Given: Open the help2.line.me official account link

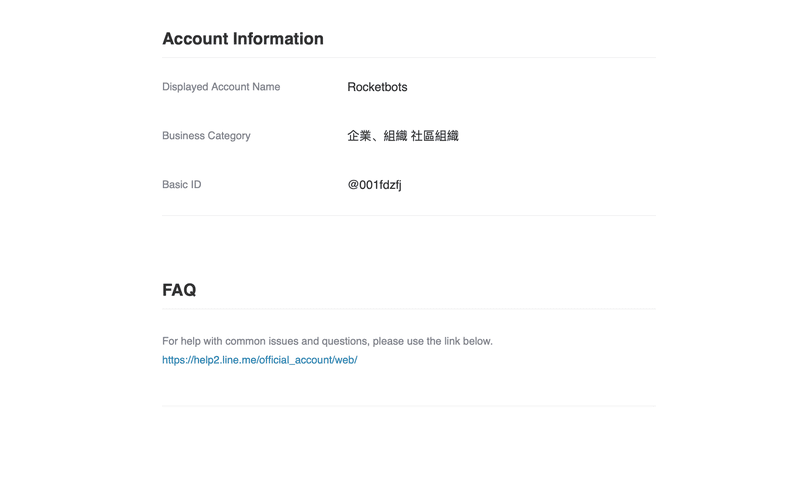Looking at the screenshot, I should tap(259, 360).
